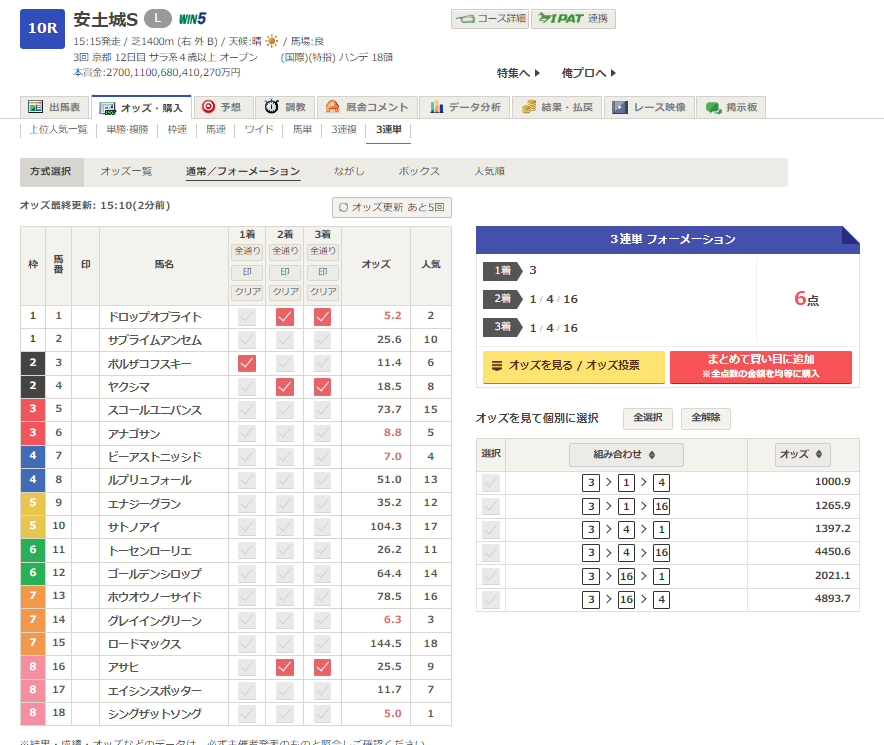Click 全通り button under 1着 column
Viewport: 884px width, 745px height.
(x=247, y=251)
